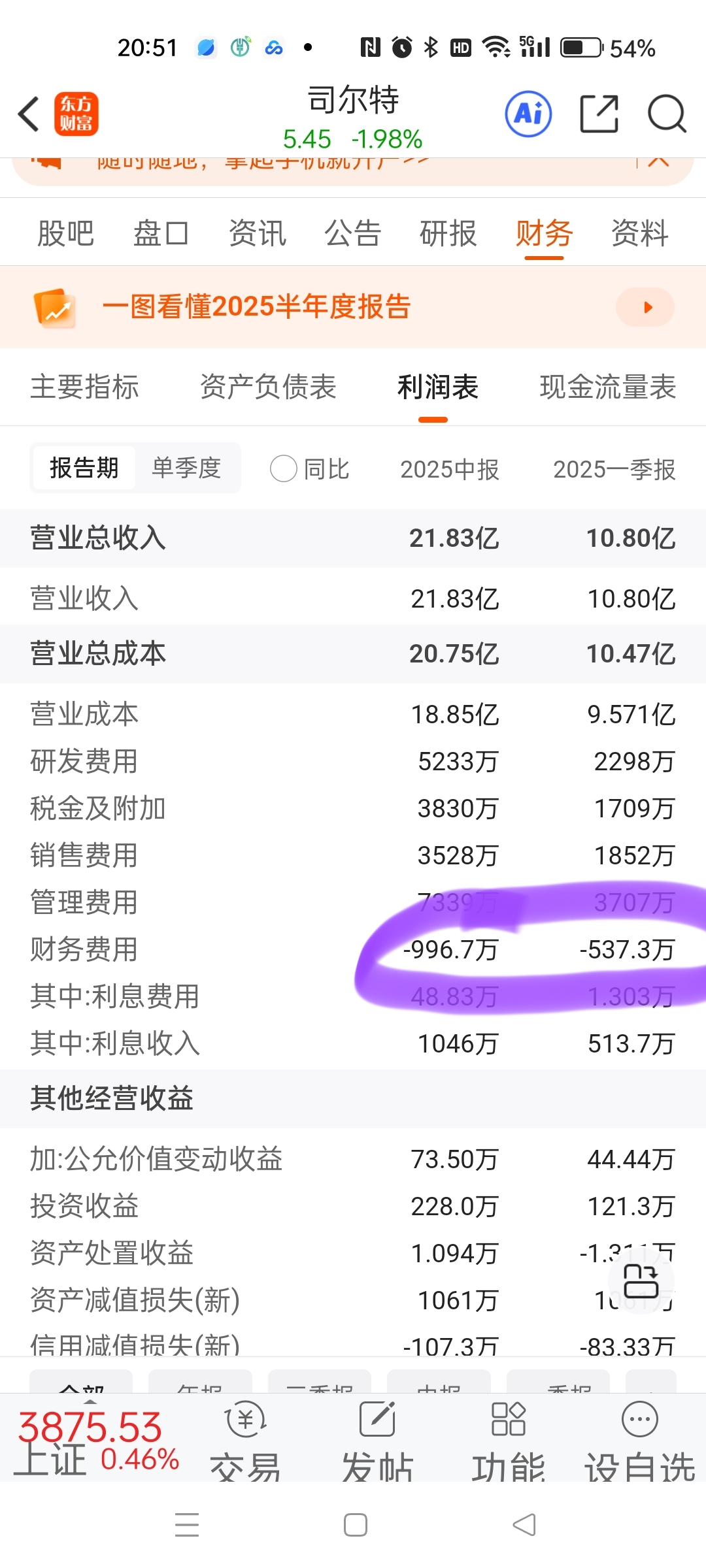Tap the share/export icon

click(599, 114)
